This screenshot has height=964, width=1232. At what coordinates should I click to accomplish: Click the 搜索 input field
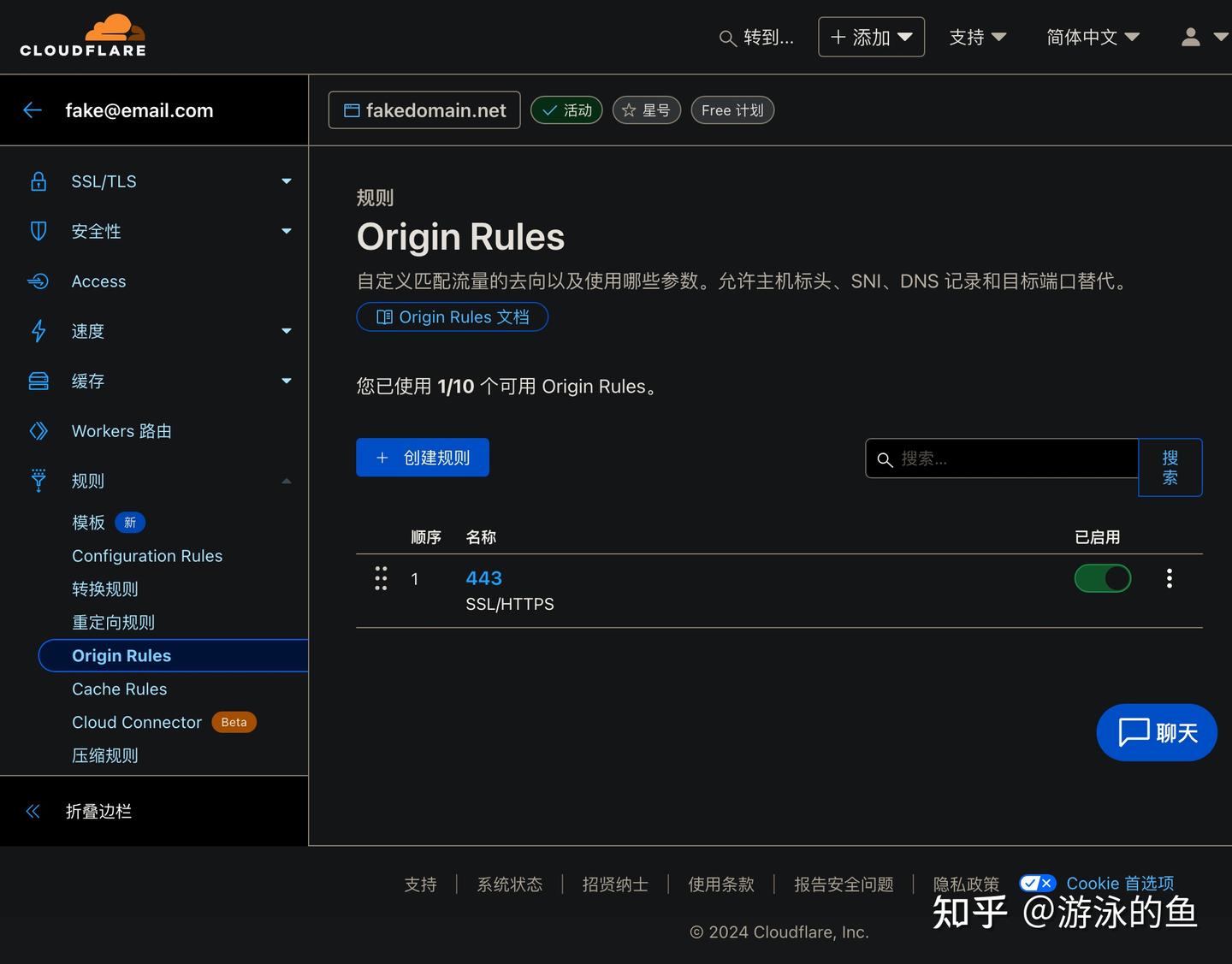click(1001, 458)
